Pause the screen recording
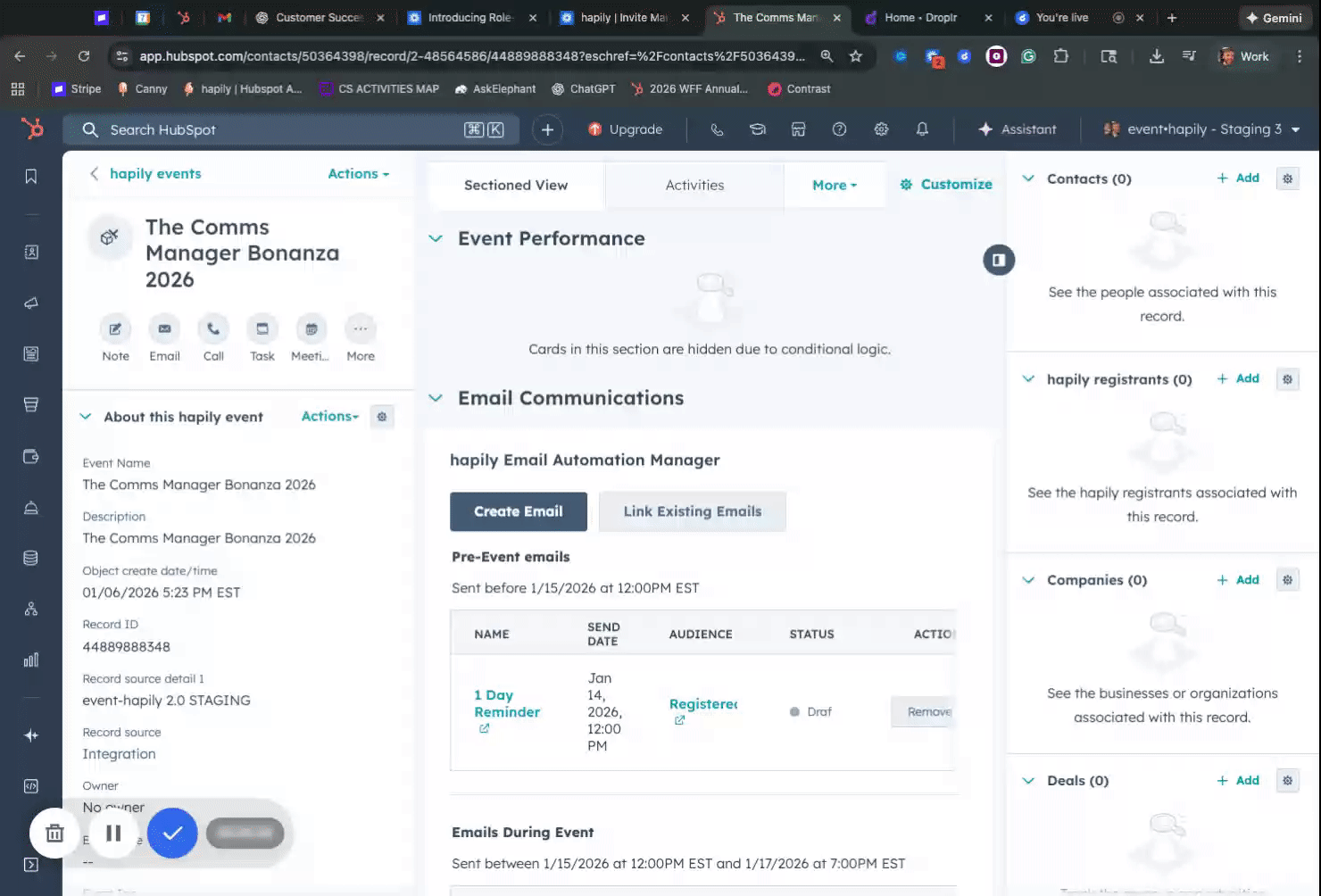The width and height of the screenshot is (1321, 896). pyautogui.click(x=113, y=833)
